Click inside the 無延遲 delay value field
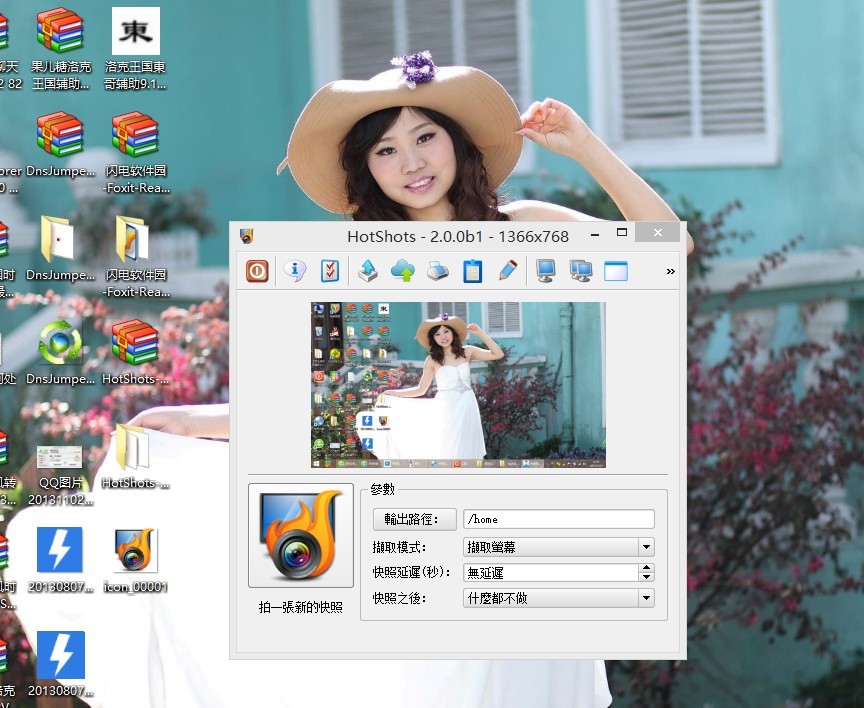This screenshot has height=708, width=864. coord(551,573)
